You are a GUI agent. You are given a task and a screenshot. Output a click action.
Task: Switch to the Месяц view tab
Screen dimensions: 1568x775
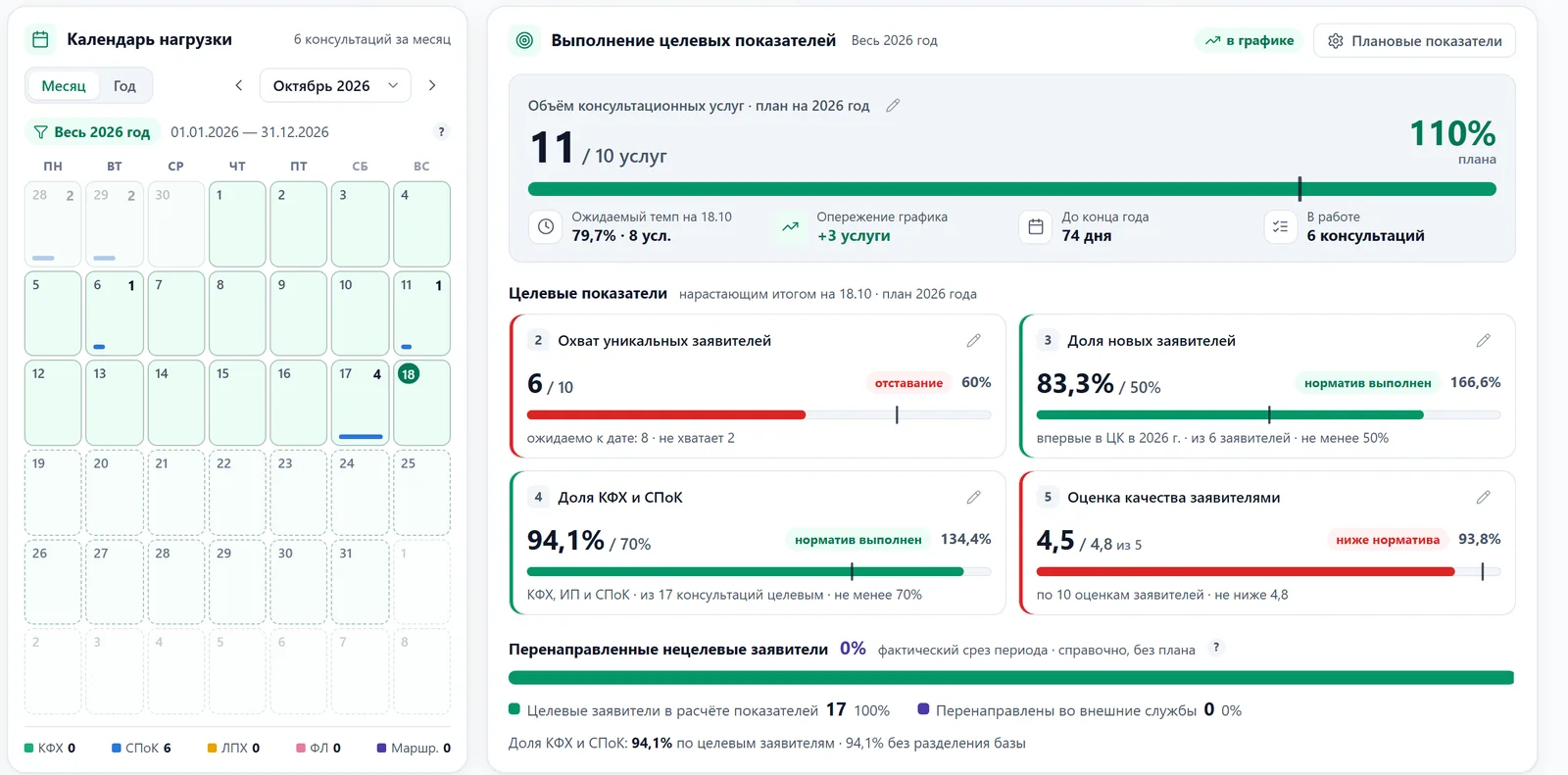click(x=64, y=85)
